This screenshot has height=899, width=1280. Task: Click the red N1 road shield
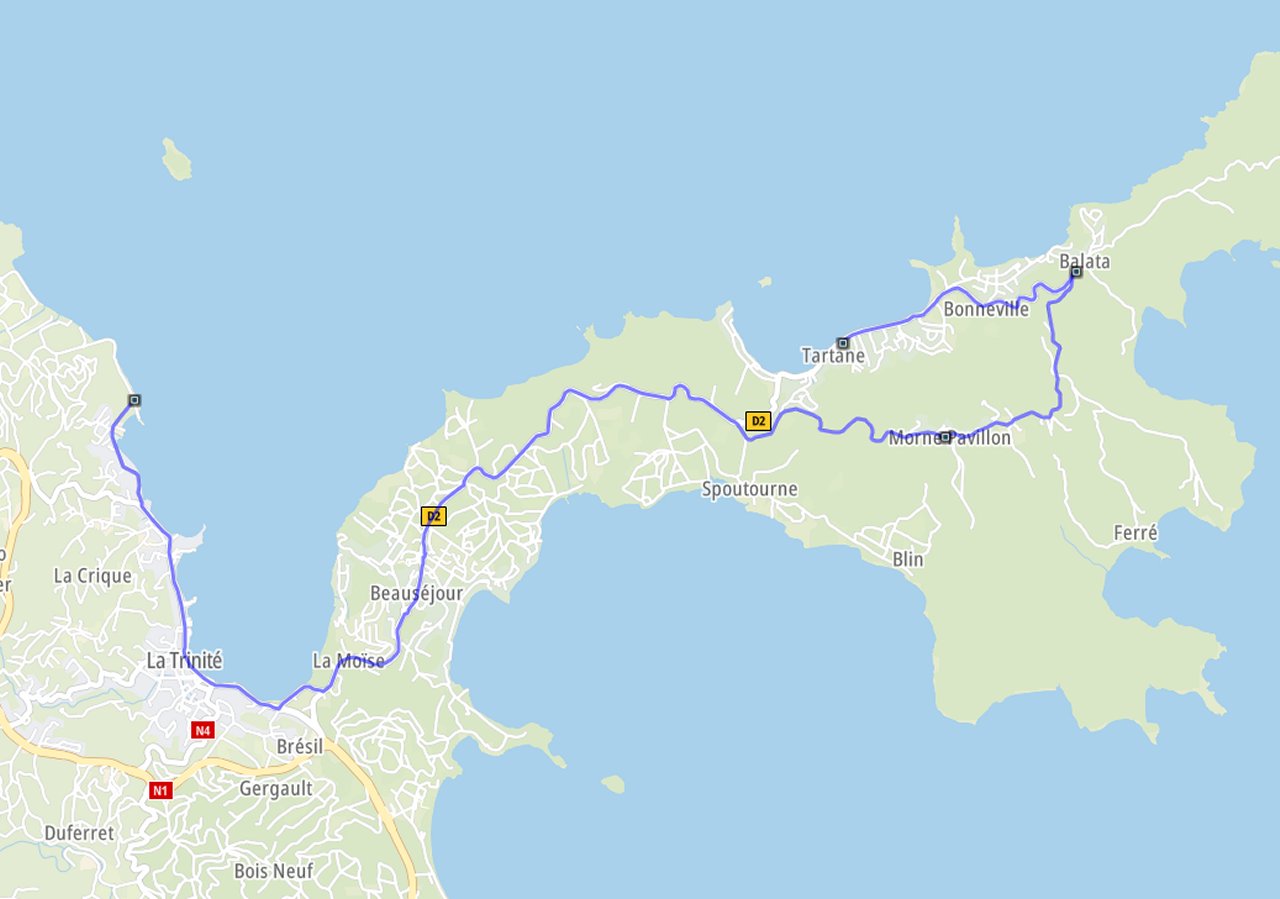pyautogui.click(x=160, y=790)
